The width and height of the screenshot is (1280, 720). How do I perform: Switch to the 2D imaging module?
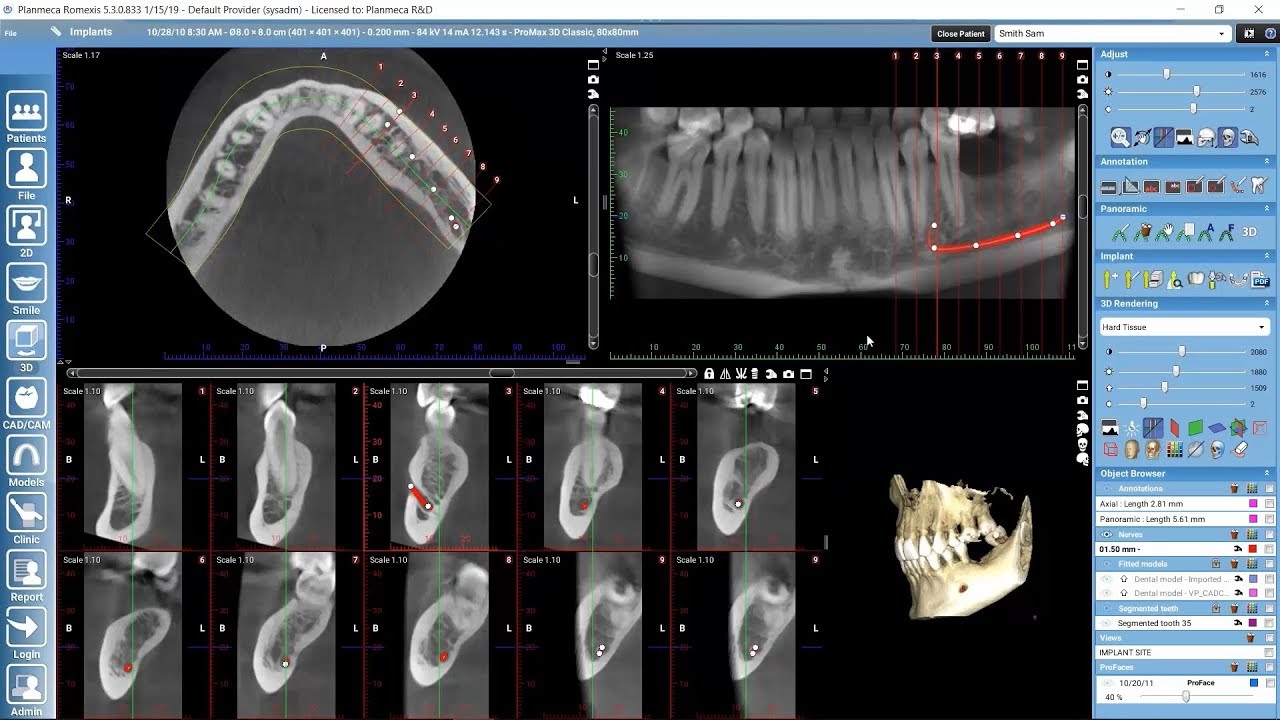[27, 232]
